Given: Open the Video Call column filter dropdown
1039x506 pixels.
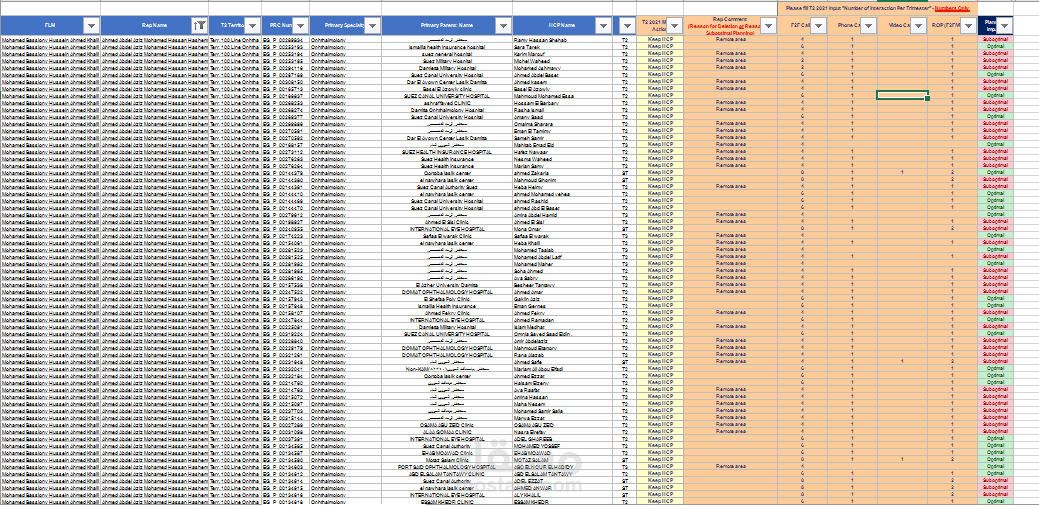Looking at the screenshot, I should (918, 26).
